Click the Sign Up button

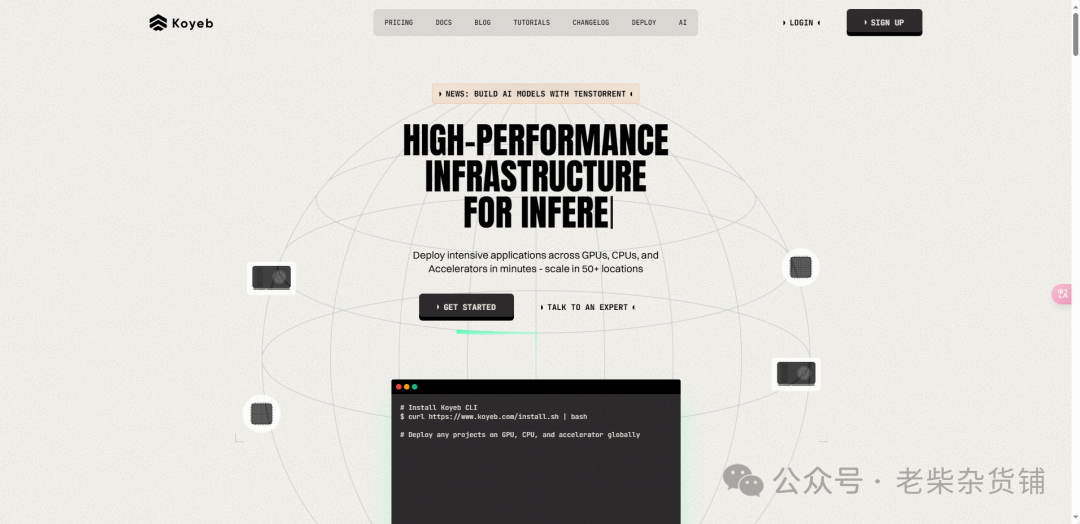(884, 22)
